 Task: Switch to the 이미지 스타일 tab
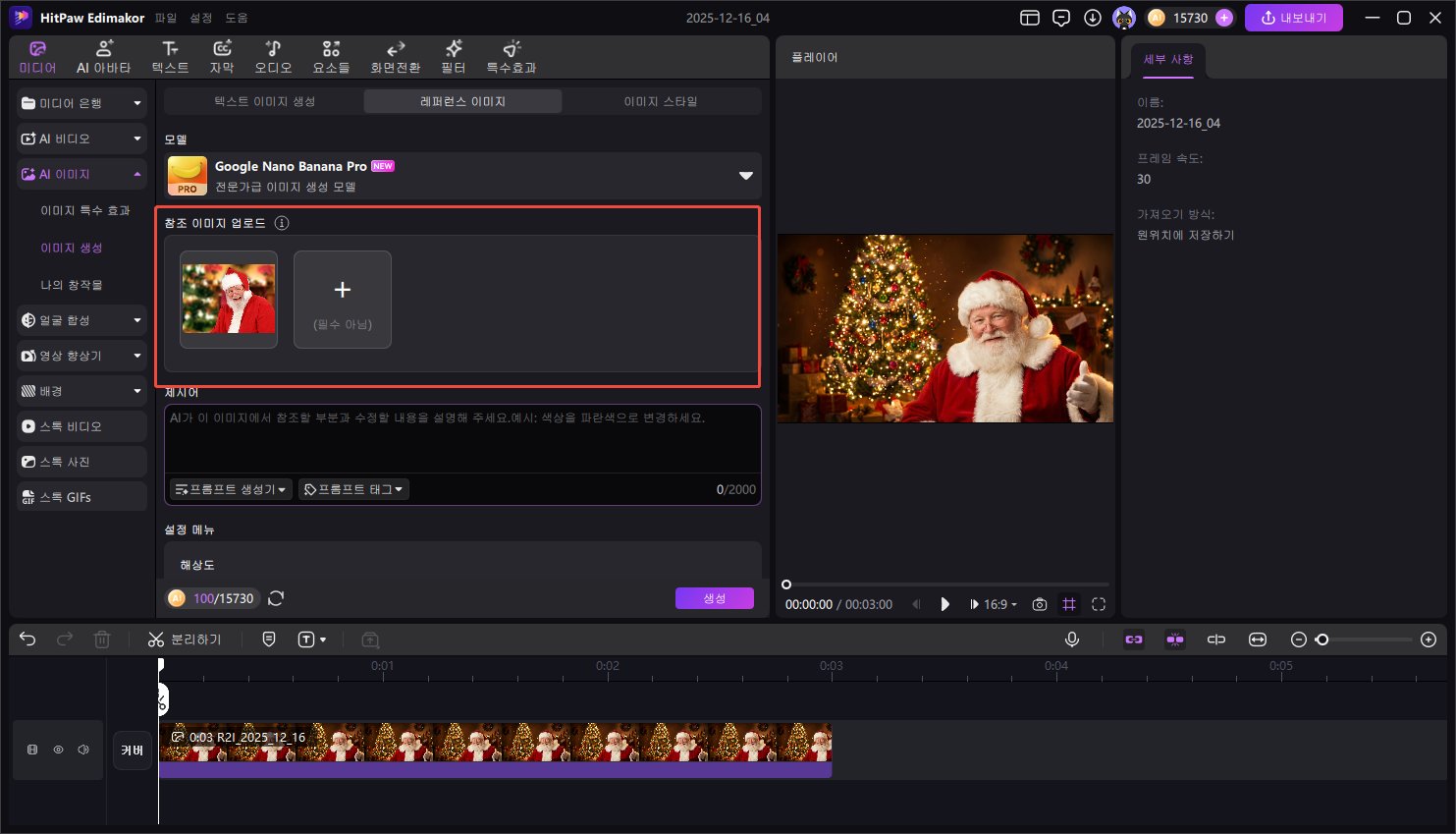coord(660,101)
